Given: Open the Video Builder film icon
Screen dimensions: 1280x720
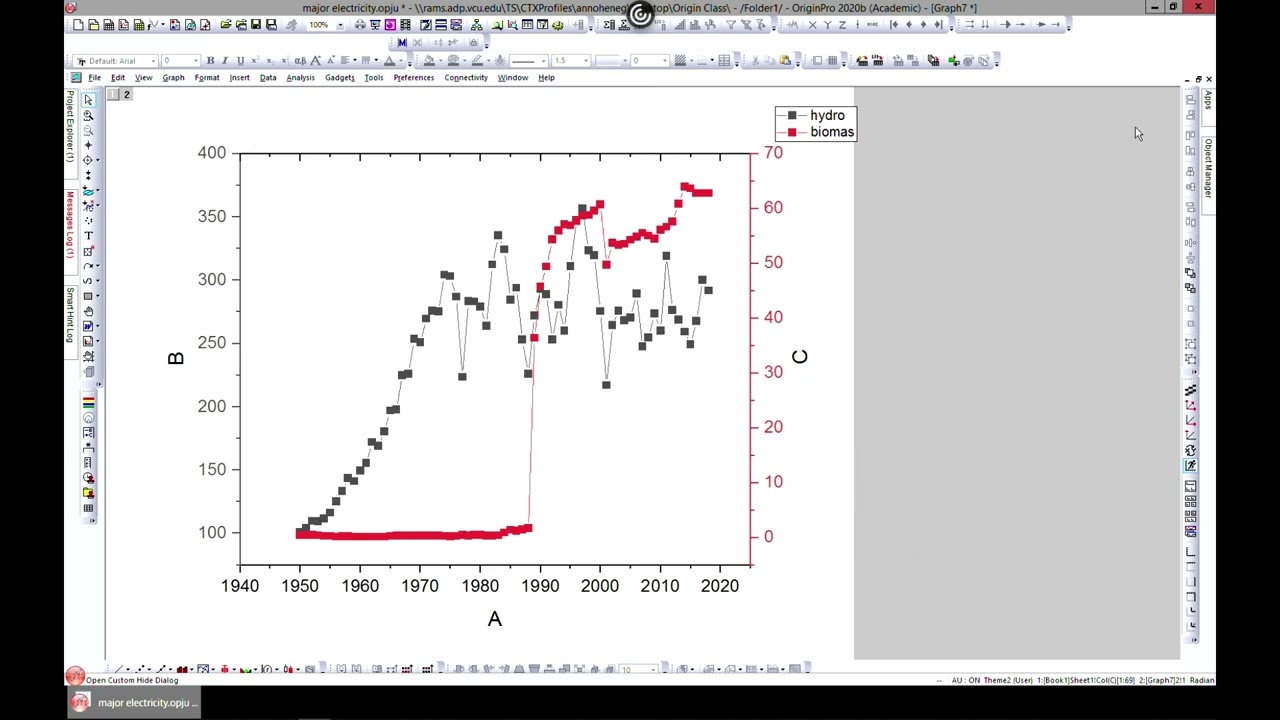Looking at the screenshot, I should pos(405,24).
